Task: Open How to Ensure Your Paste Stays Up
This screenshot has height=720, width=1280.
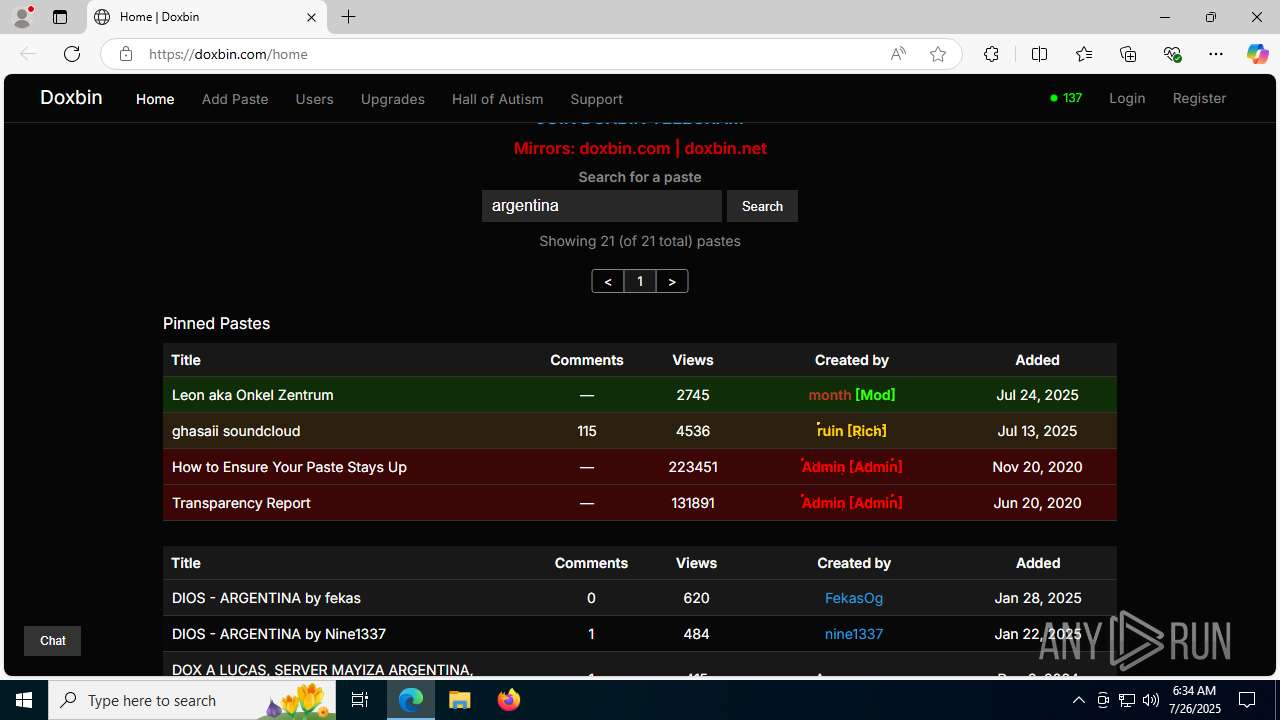Action: [289, 467]
